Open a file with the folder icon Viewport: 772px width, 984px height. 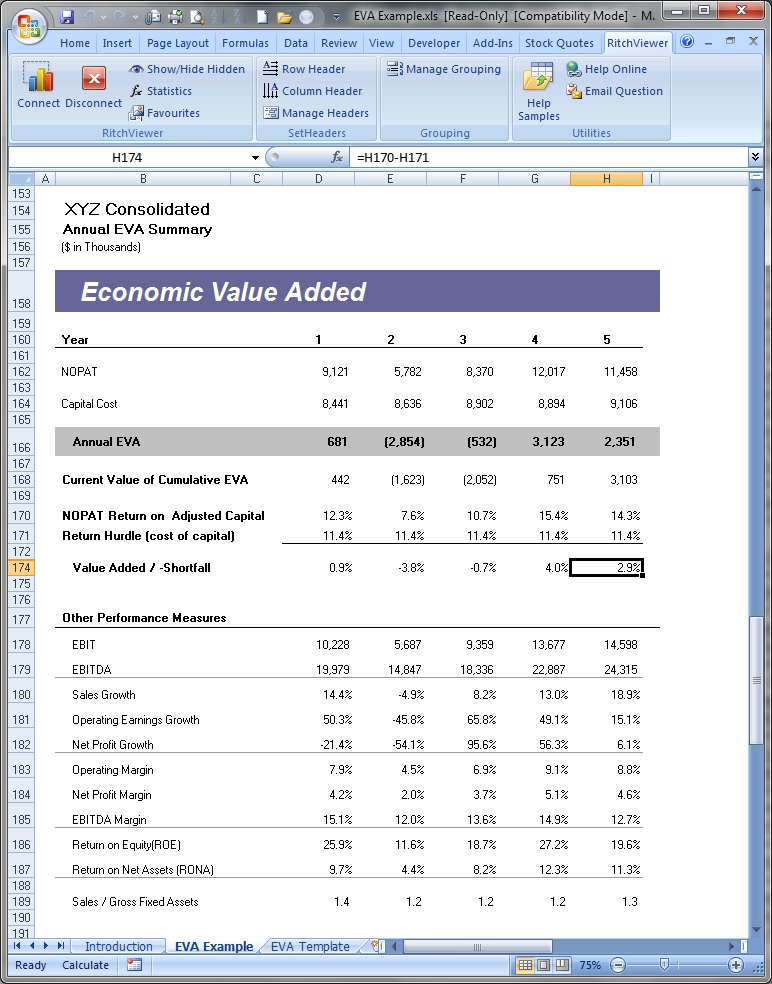tap(284, 17)
